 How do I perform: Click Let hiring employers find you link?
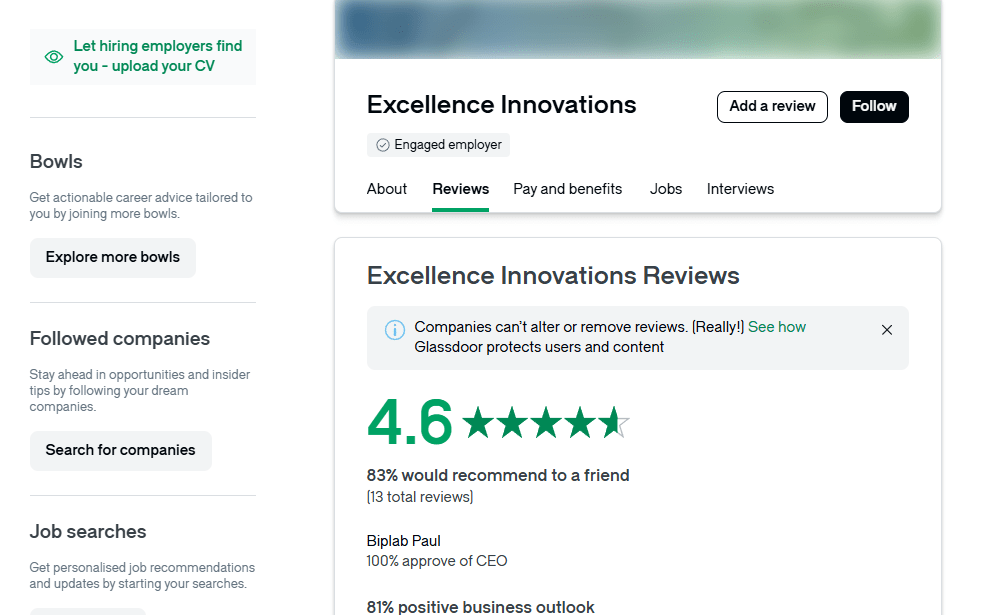(x=158, y=56)
